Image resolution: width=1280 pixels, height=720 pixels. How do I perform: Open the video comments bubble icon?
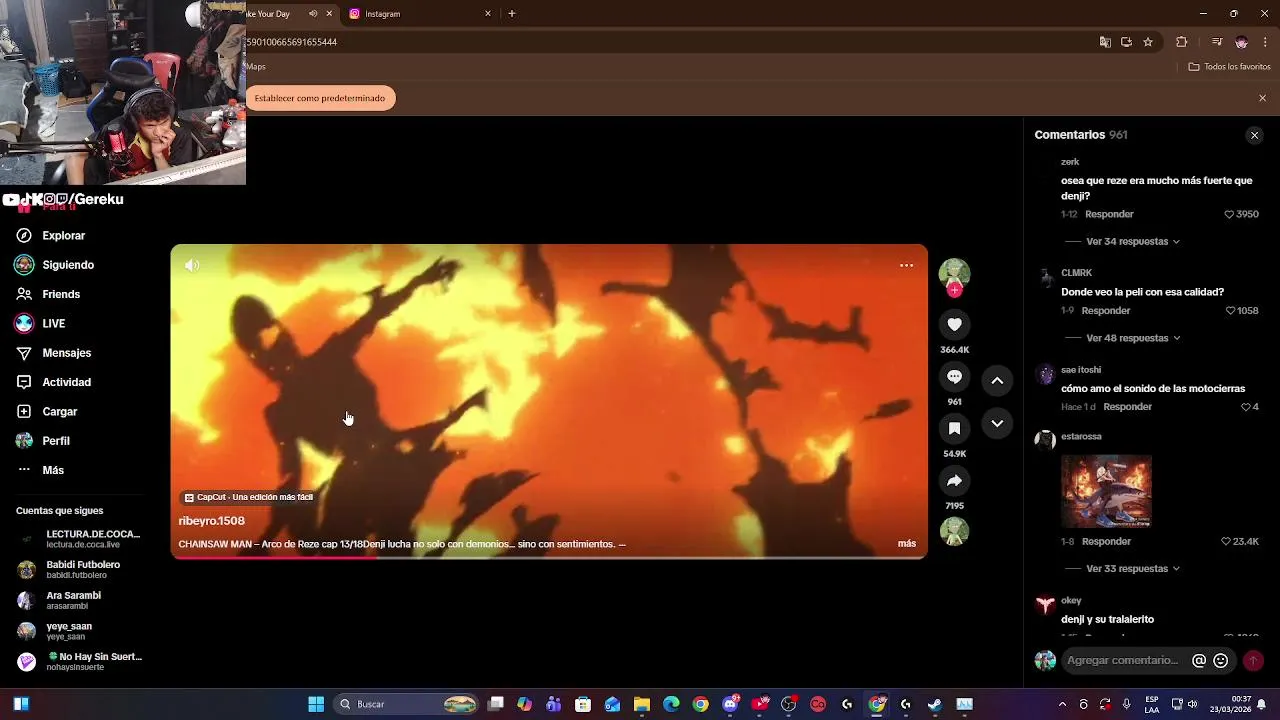(954, 376)
